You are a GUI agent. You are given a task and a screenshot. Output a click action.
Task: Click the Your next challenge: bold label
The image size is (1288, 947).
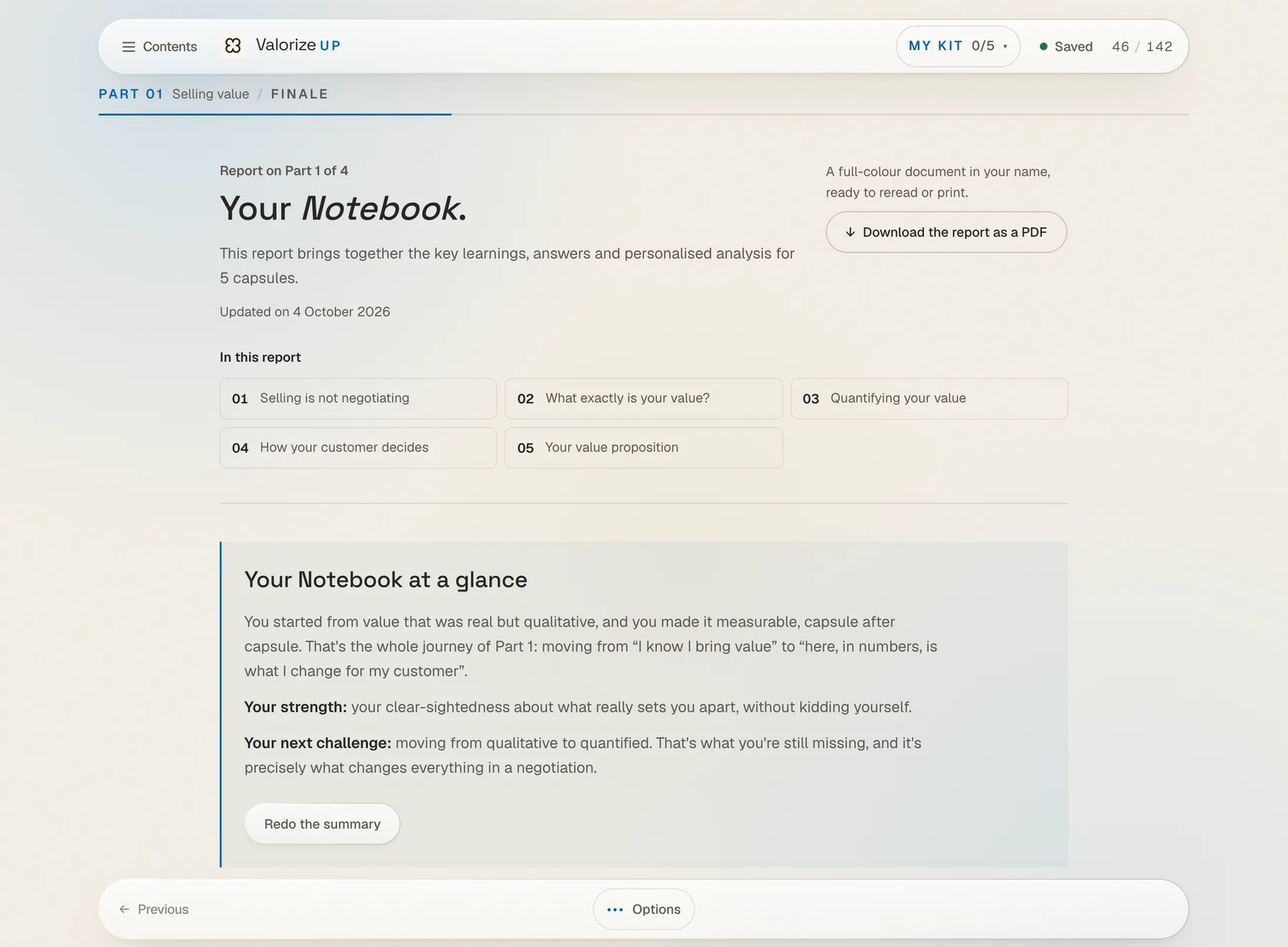(318, 743)
